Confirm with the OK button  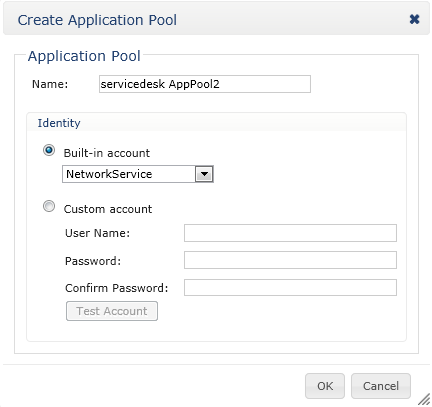tap(325, 386)
